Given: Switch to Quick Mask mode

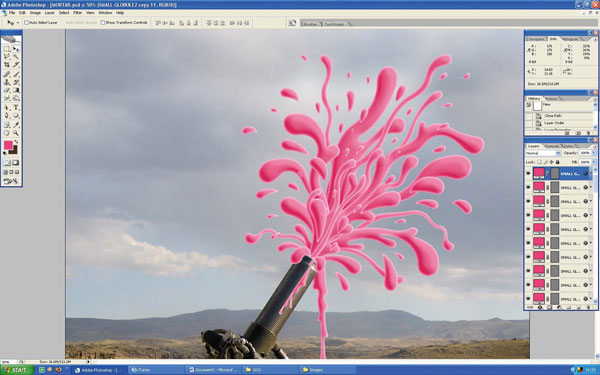Looking at the screenshot, I should pos(16,163).
